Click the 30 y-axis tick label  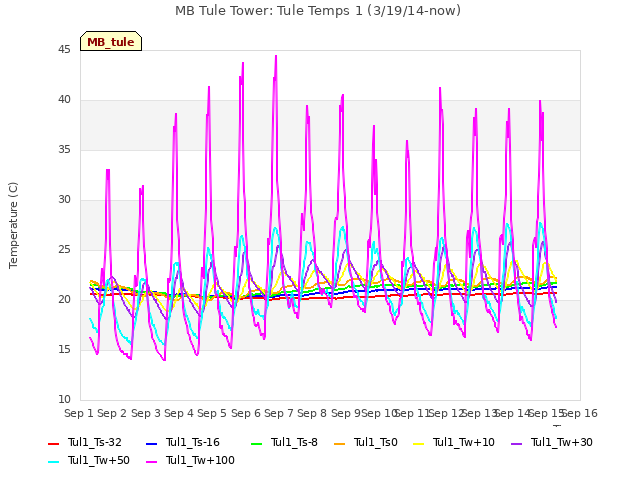click(x=64, y=200)
